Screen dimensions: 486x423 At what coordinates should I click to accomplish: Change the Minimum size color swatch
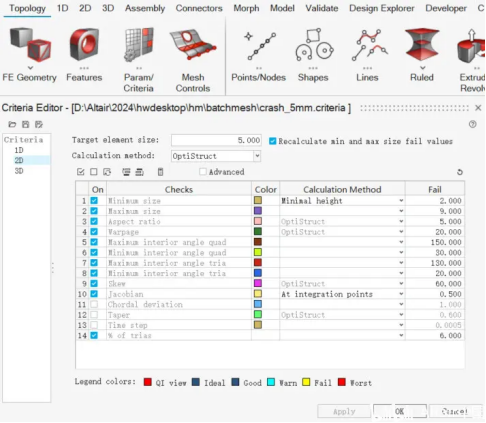click(258, 200)
